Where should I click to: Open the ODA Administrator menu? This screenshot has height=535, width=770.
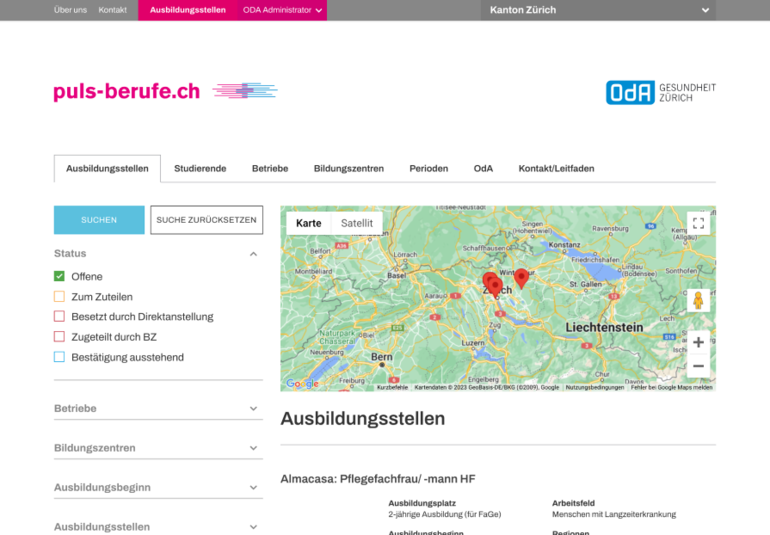[x=282, y=10]
